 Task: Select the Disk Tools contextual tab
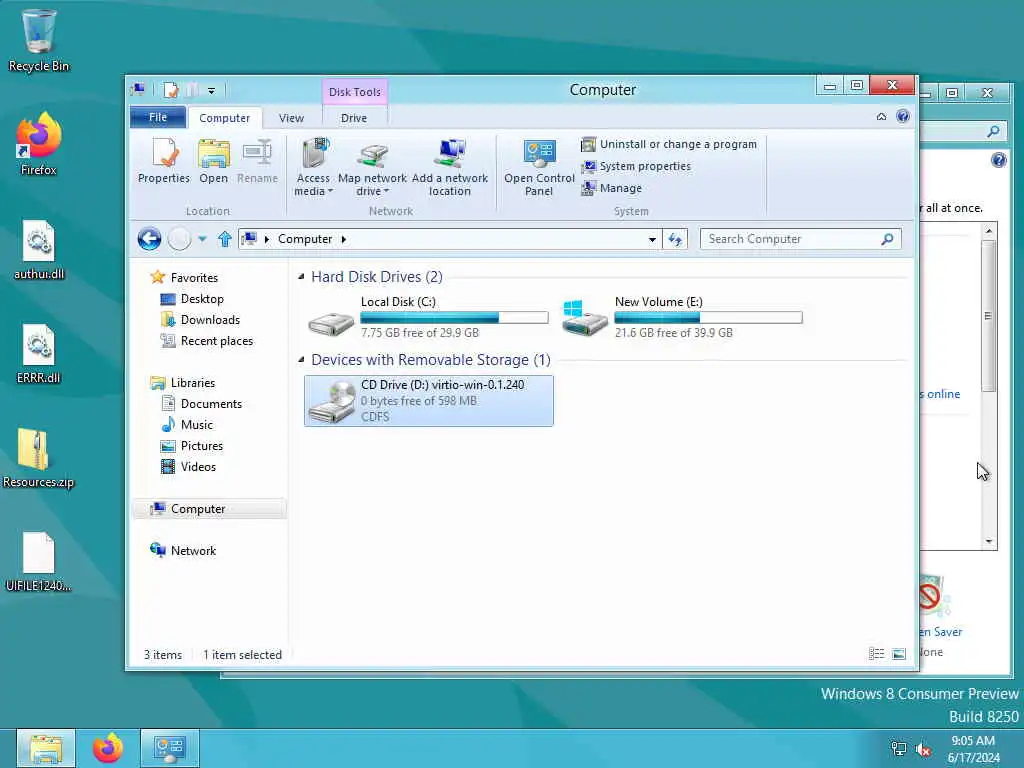[355, 92]
